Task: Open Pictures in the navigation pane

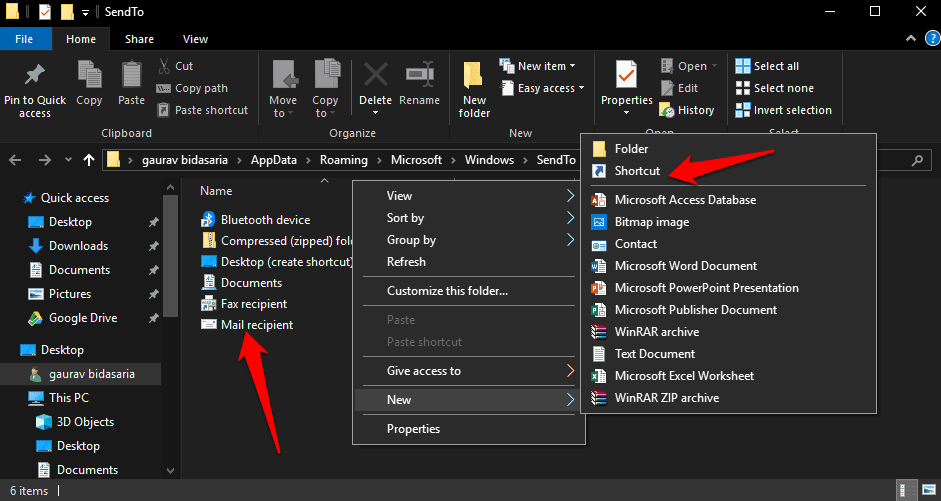Action: point(70,294)
